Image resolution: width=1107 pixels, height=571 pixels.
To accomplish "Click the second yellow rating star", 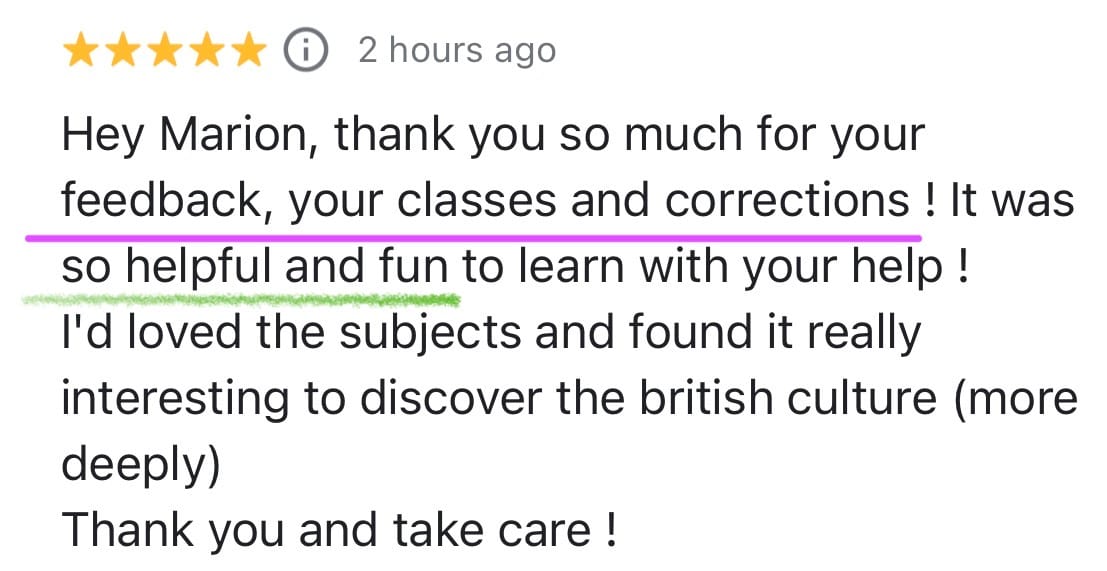I will point(122,50).
